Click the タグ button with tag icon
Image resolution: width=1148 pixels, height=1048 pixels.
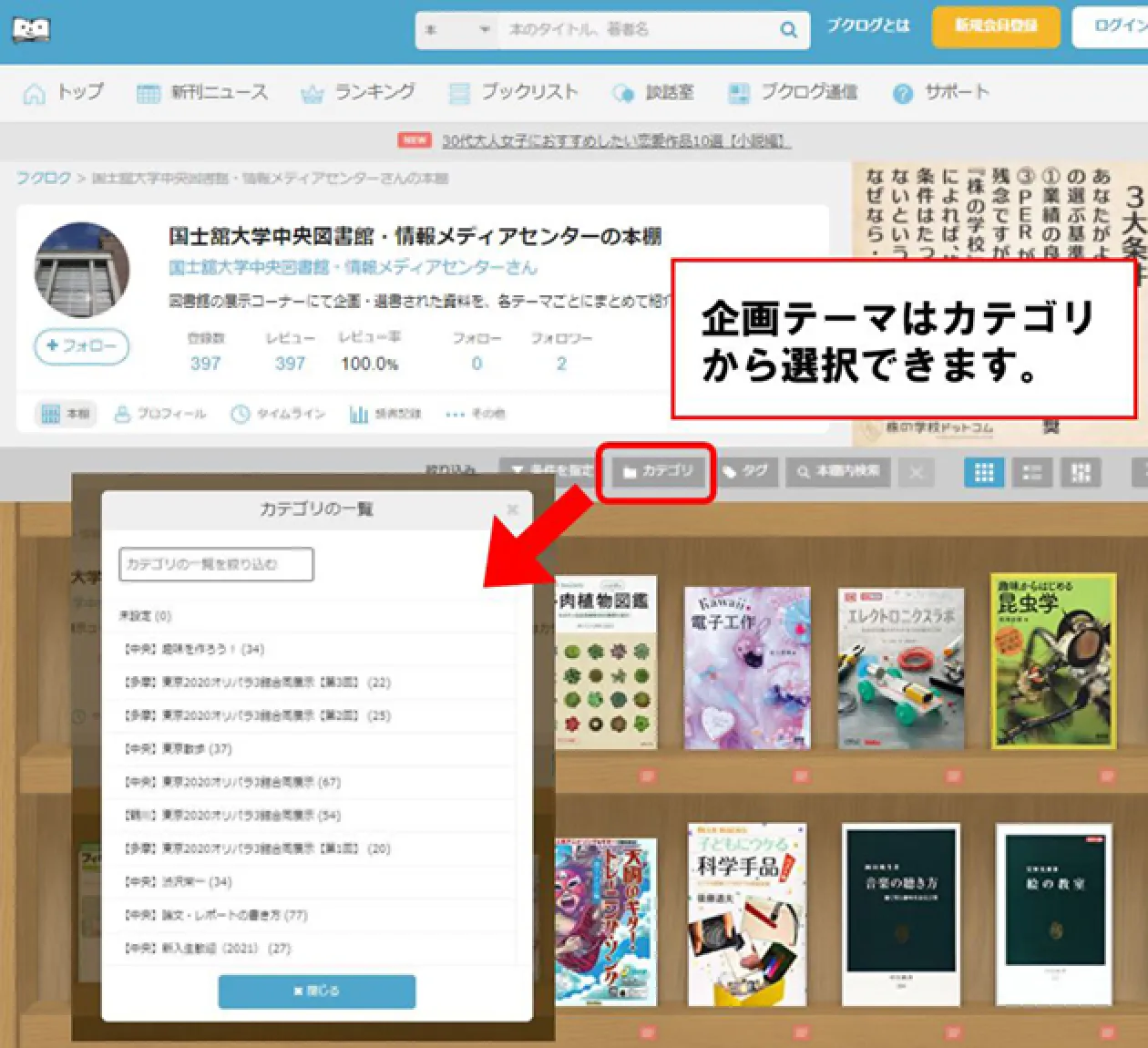tap(745, 471)
